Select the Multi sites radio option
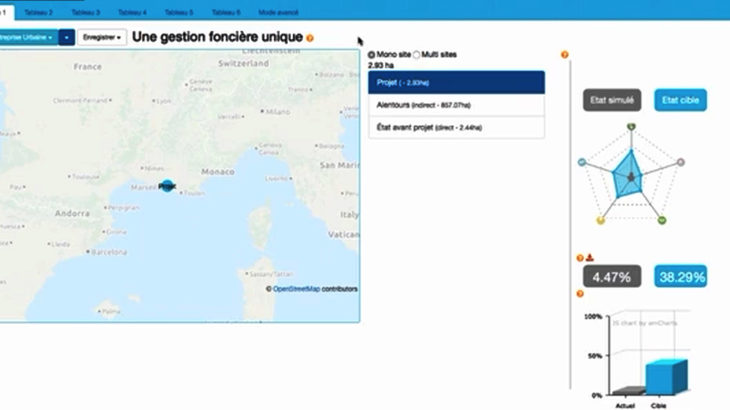730x410 pixels. coord(417,55)
